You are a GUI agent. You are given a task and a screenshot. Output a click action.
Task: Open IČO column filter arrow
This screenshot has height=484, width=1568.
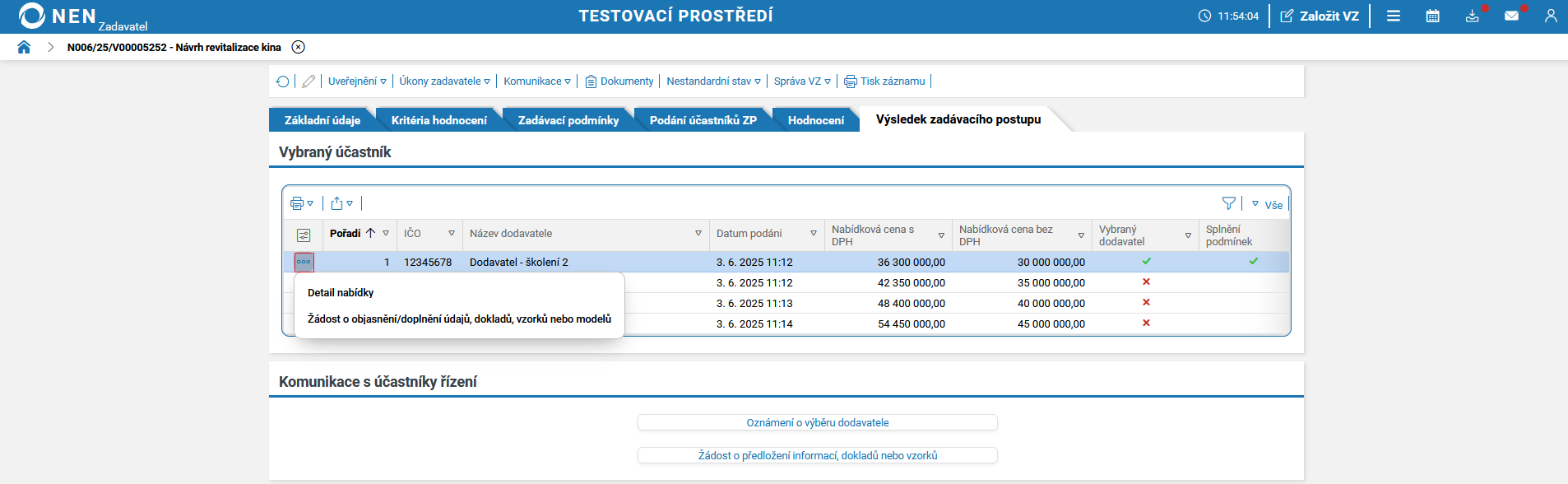(x=452, y=234)
